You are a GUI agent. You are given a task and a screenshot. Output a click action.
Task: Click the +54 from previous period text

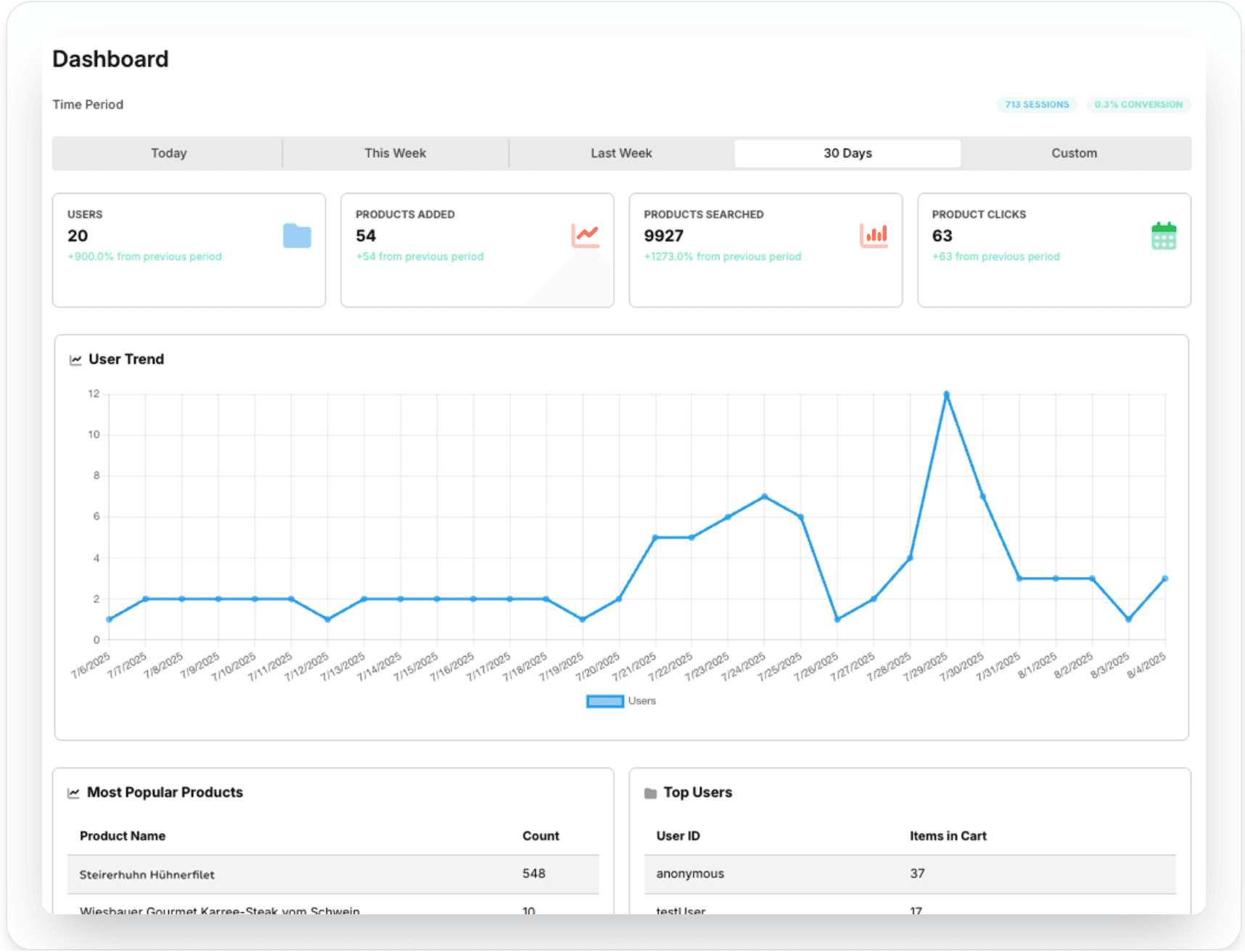(419, 257)
